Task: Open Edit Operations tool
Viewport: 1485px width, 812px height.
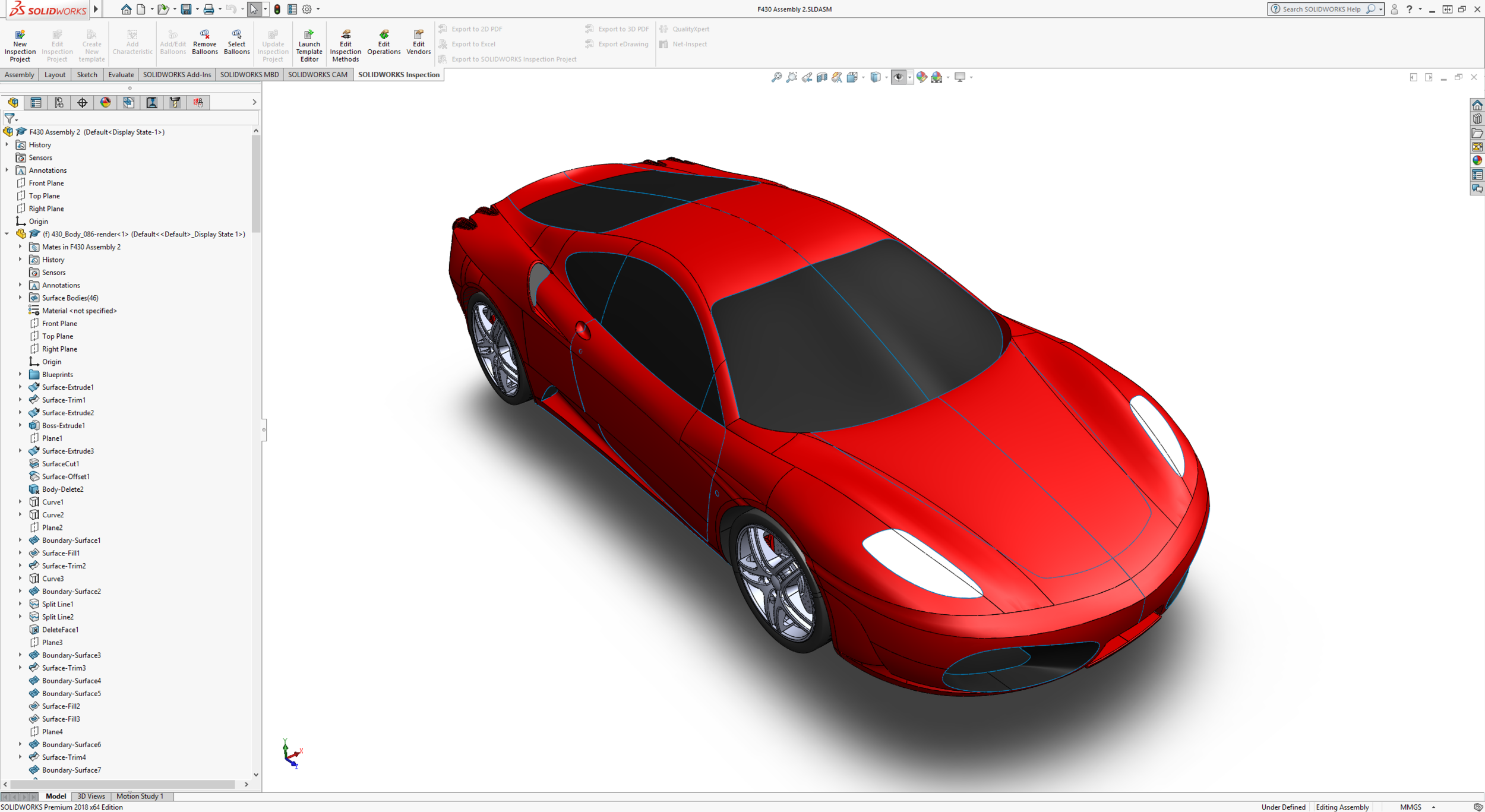Action: (384, 42)
